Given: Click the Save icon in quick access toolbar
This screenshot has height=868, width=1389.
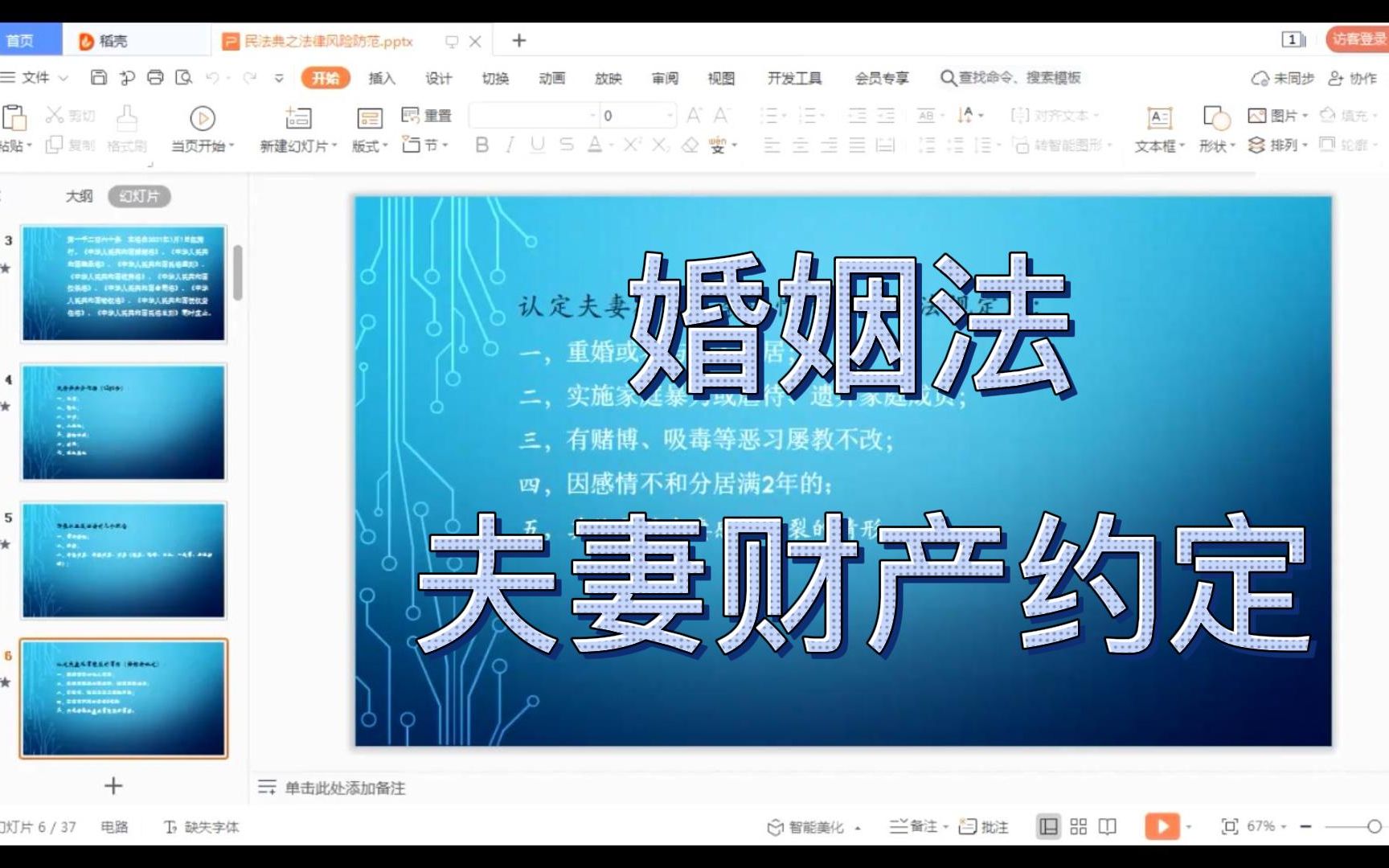Looking at the screenshot, I should [x=98, y=78].
